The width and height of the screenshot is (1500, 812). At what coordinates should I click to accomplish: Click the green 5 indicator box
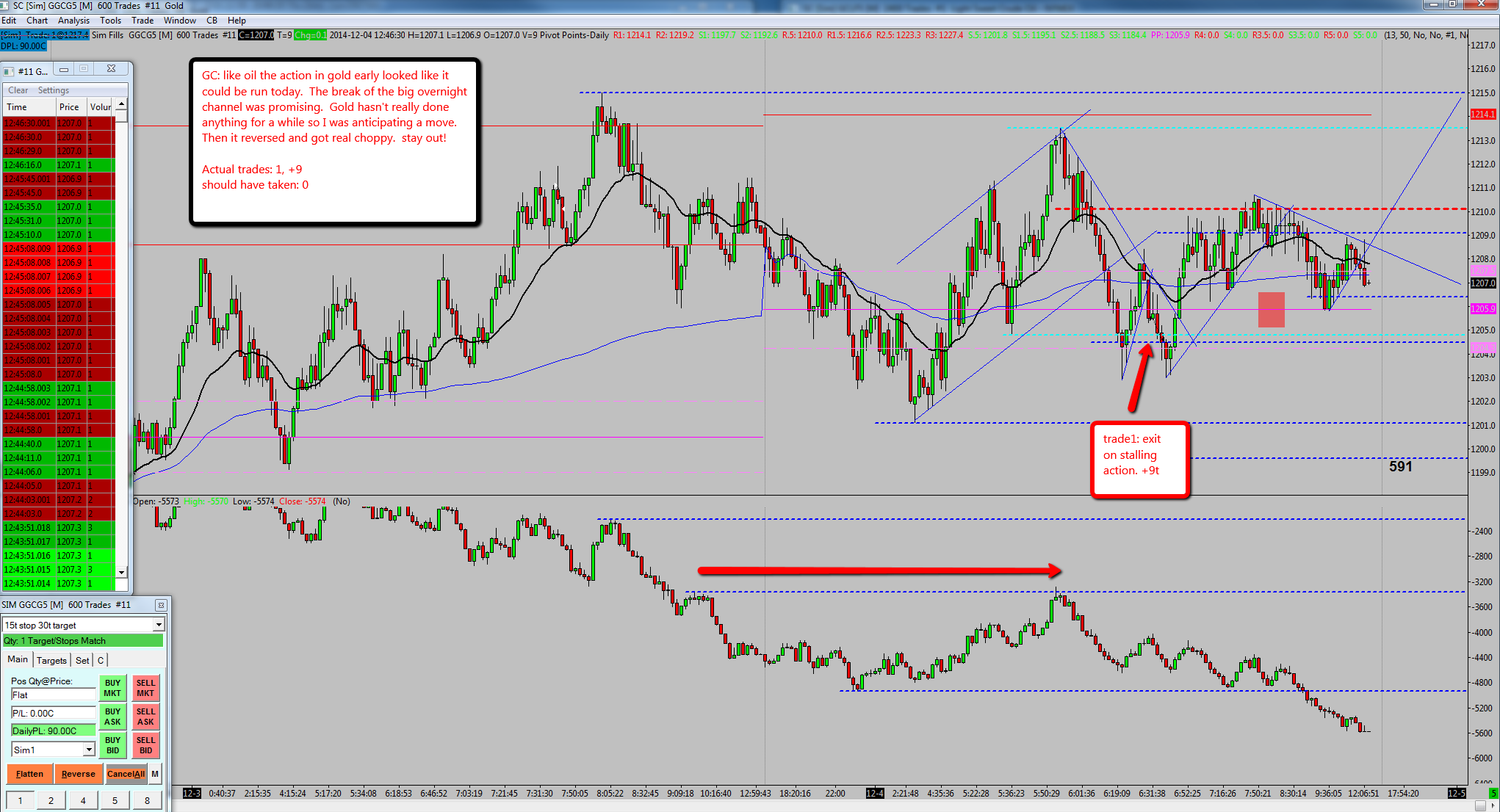coord(1493,793)
